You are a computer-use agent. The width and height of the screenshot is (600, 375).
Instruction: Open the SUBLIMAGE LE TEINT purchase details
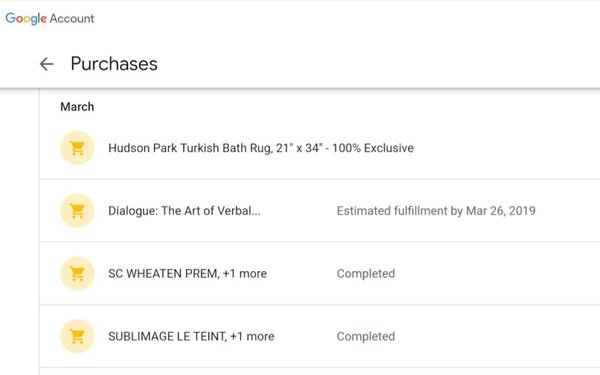(x=320, y=336)
